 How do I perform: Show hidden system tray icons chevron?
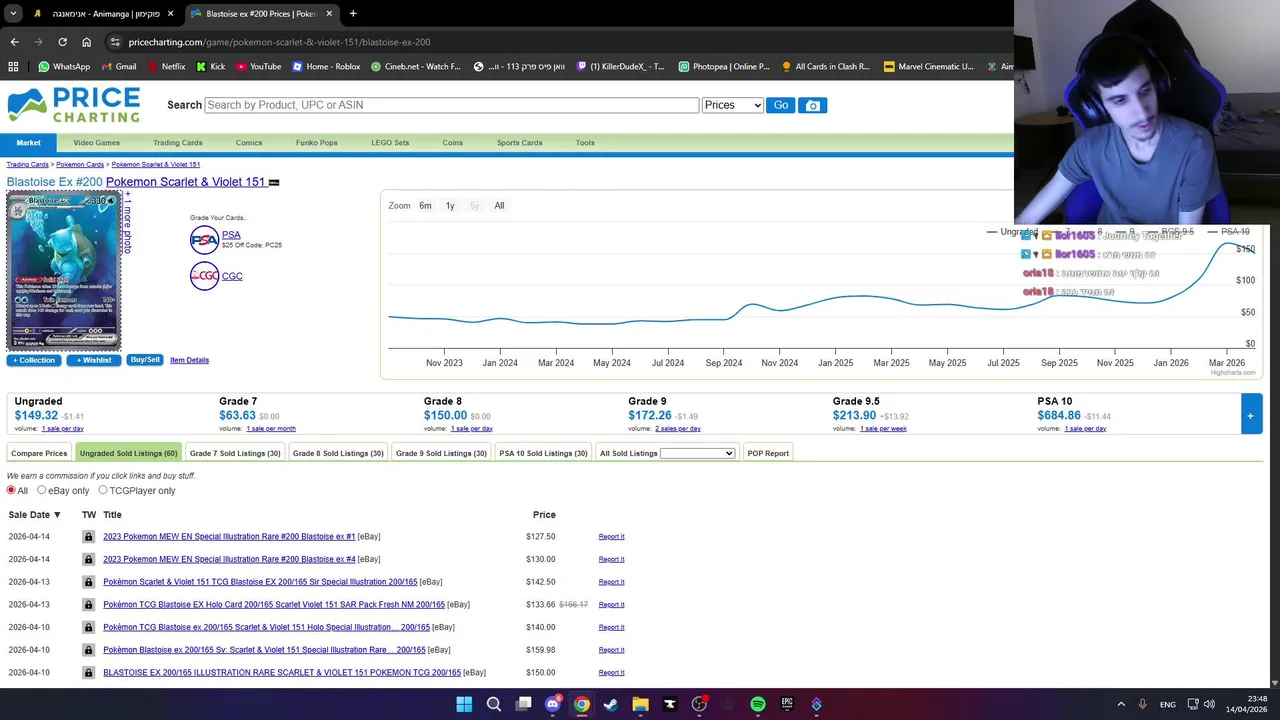pyautogui.click(x=1120, y=704)
